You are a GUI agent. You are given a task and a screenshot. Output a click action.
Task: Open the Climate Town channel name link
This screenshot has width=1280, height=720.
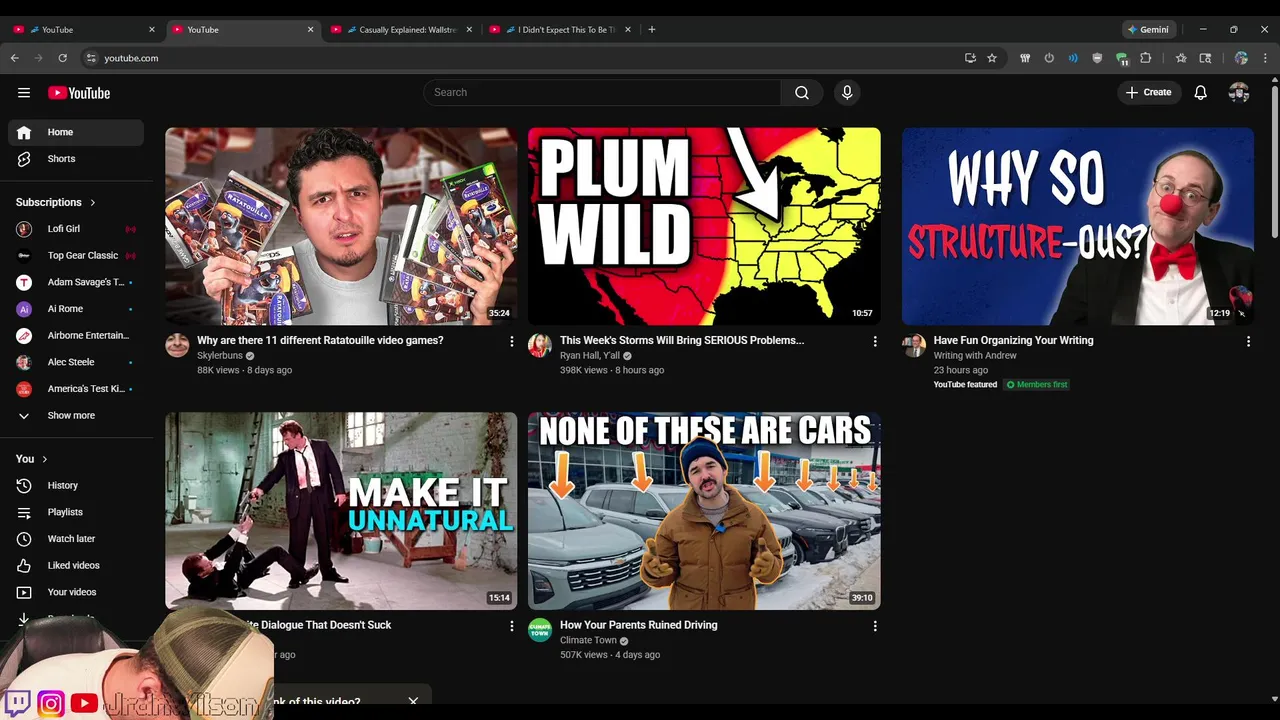tap(588, 641)
